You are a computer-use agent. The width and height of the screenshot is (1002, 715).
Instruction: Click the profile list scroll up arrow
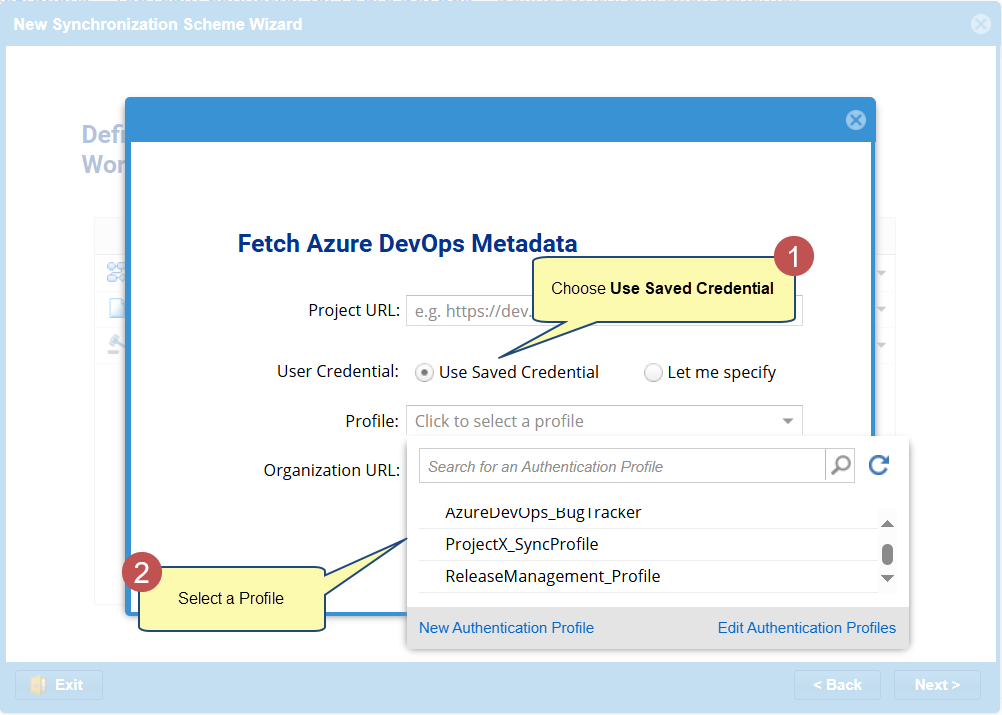tap(887, 524)
